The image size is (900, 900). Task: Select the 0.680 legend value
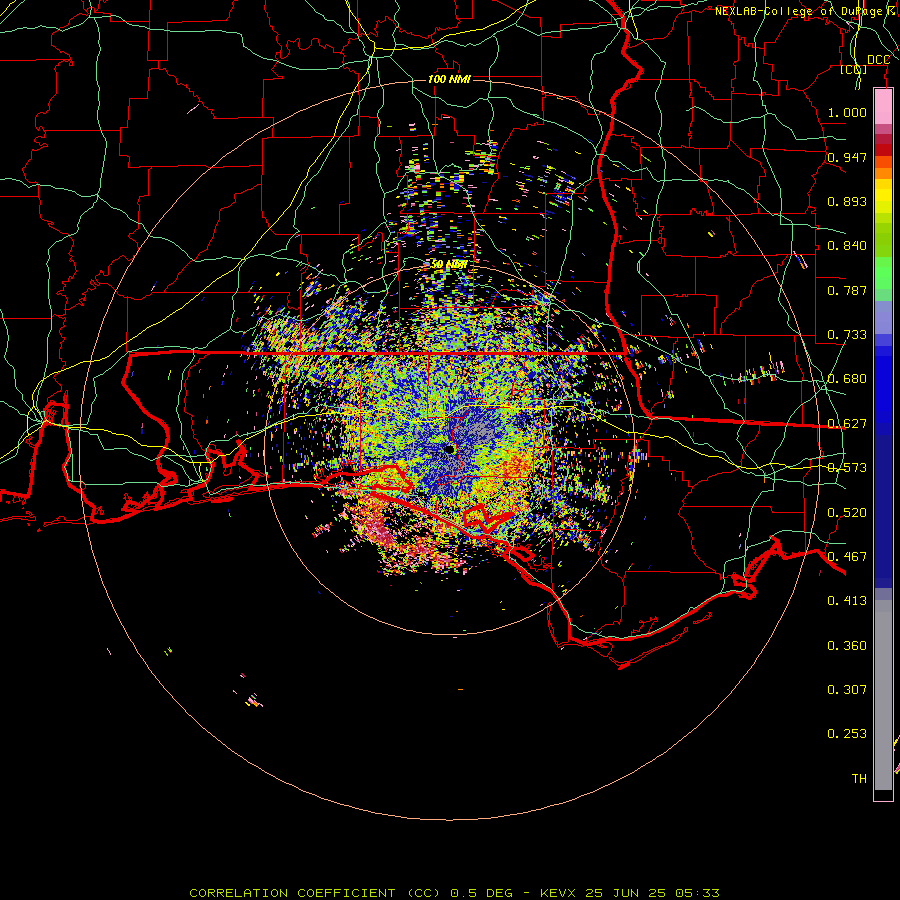point(847,379)
